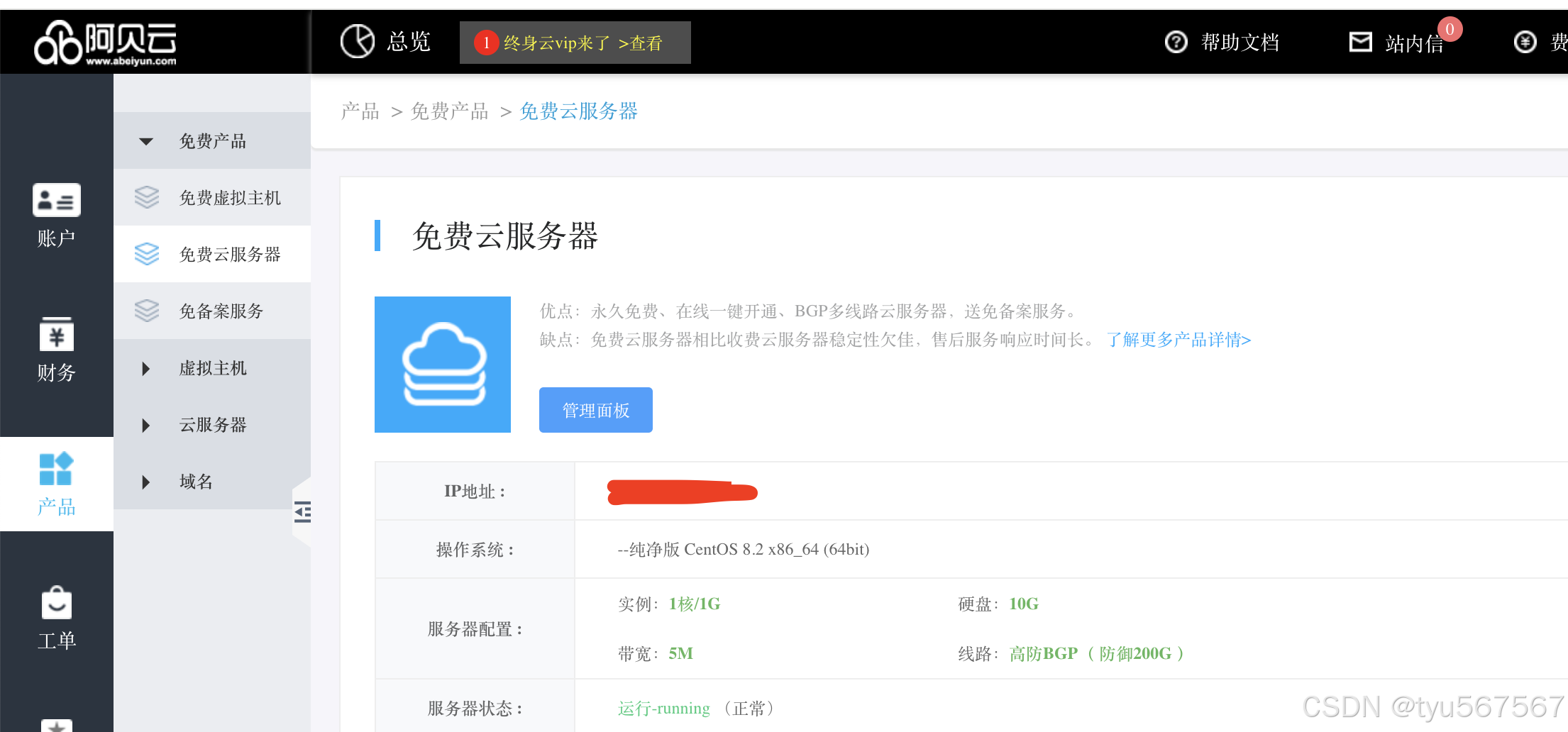
Task: Click 产品 in the breadcrumb
Action: pos(360,111)
